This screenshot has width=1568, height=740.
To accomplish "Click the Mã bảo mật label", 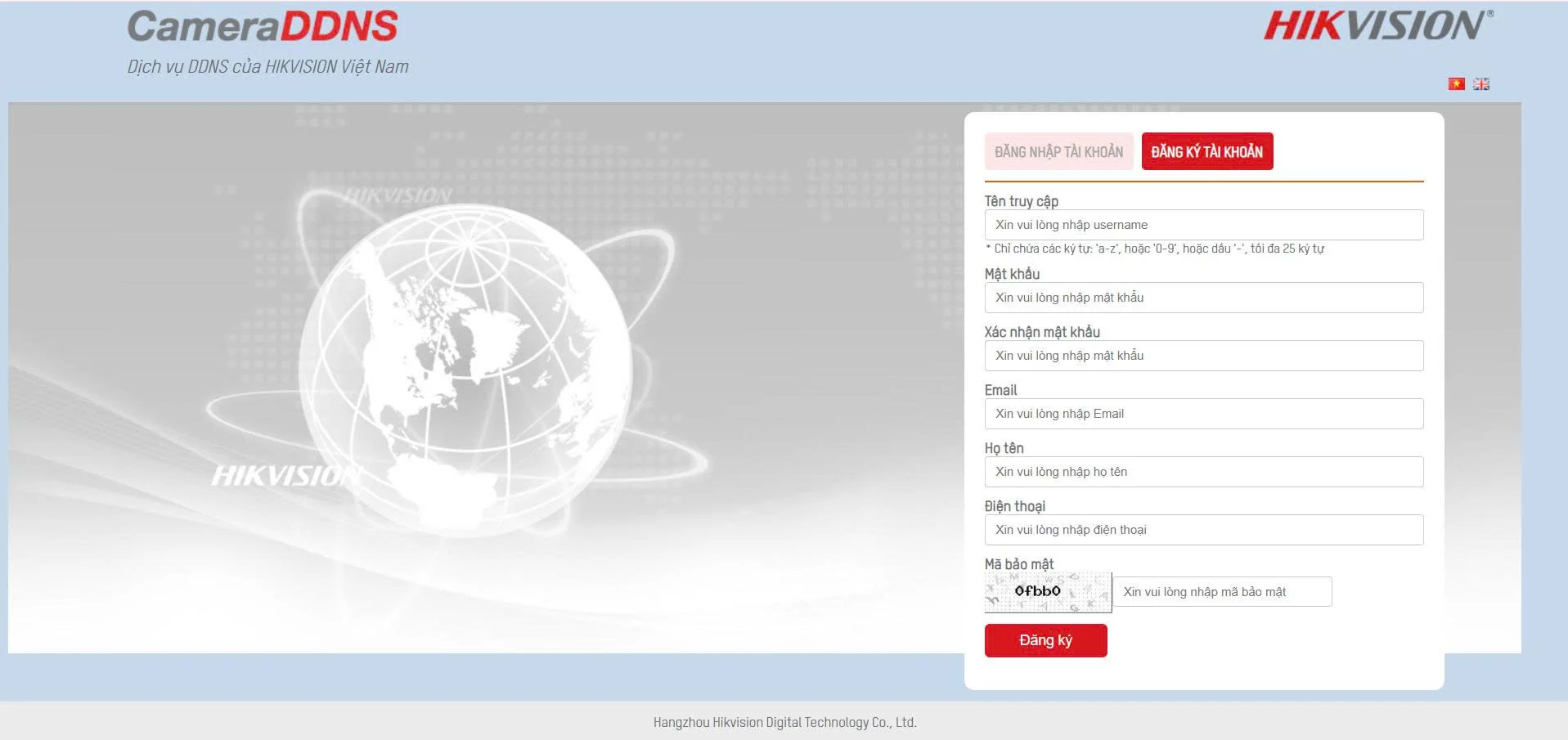I will (1018, 564).
